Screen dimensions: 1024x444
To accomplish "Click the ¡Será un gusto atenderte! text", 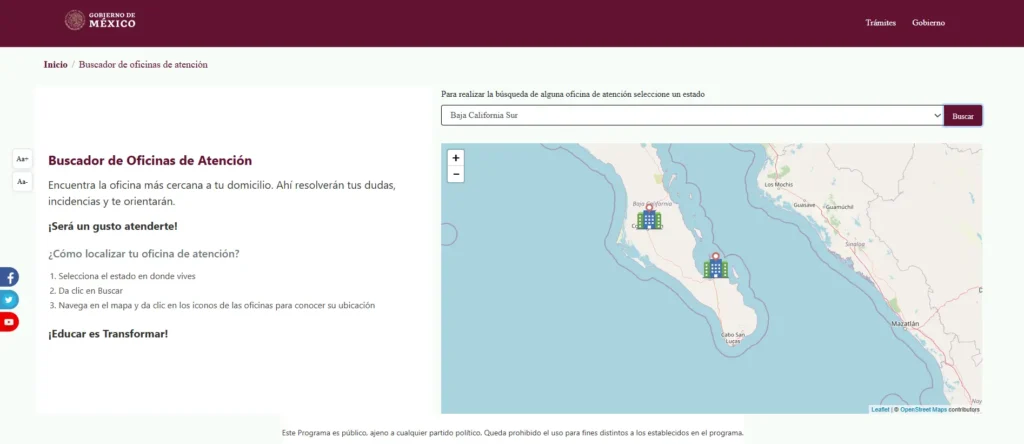I will 112,227.
